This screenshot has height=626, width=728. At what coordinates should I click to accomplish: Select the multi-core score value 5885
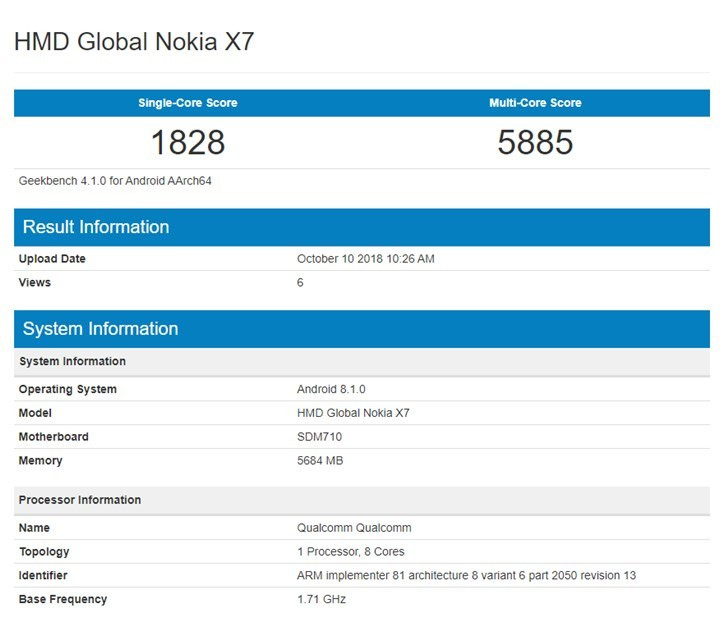click(x=535, y=143)
